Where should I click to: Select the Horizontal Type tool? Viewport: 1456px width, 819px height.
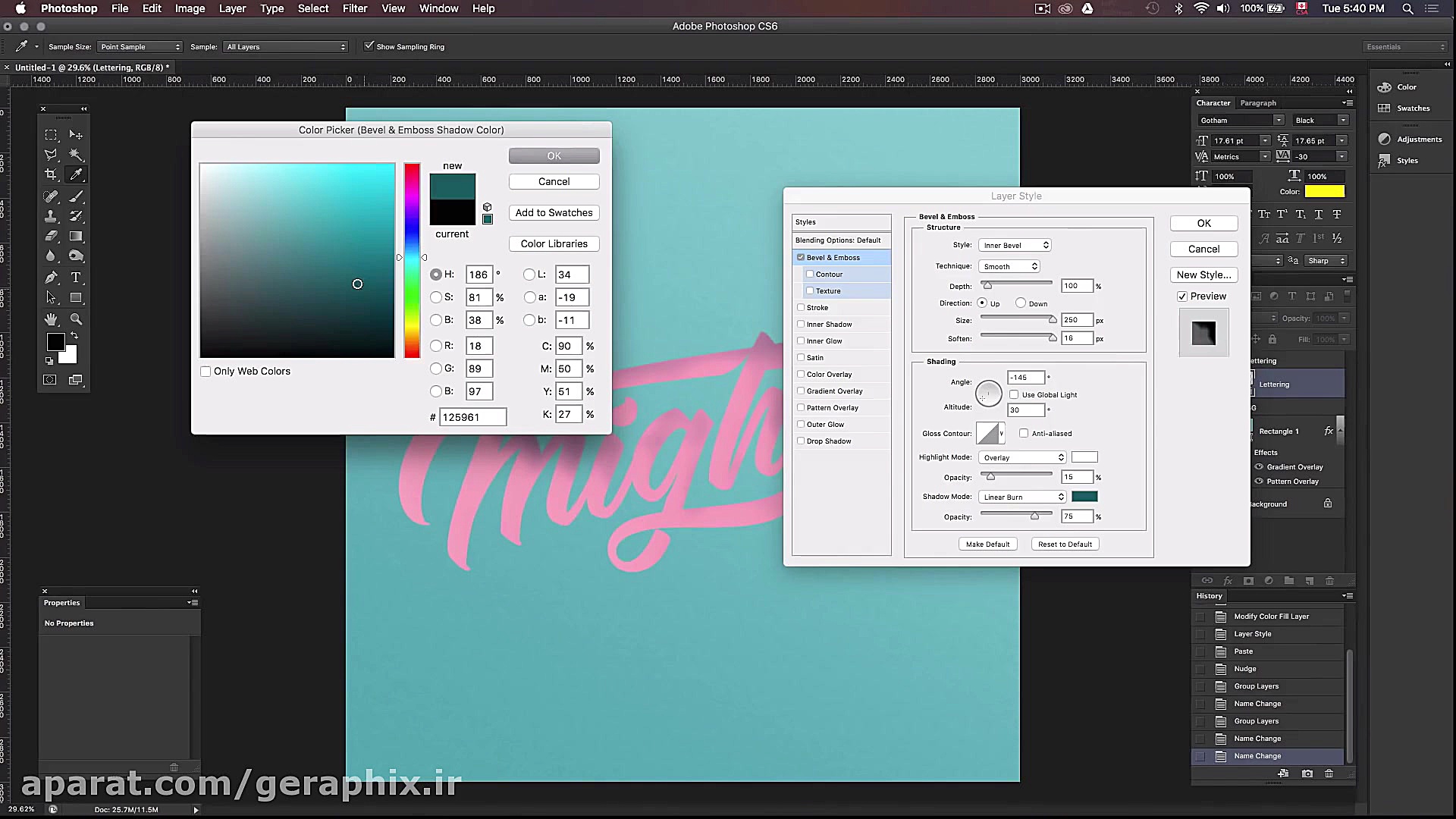[76, 278]
